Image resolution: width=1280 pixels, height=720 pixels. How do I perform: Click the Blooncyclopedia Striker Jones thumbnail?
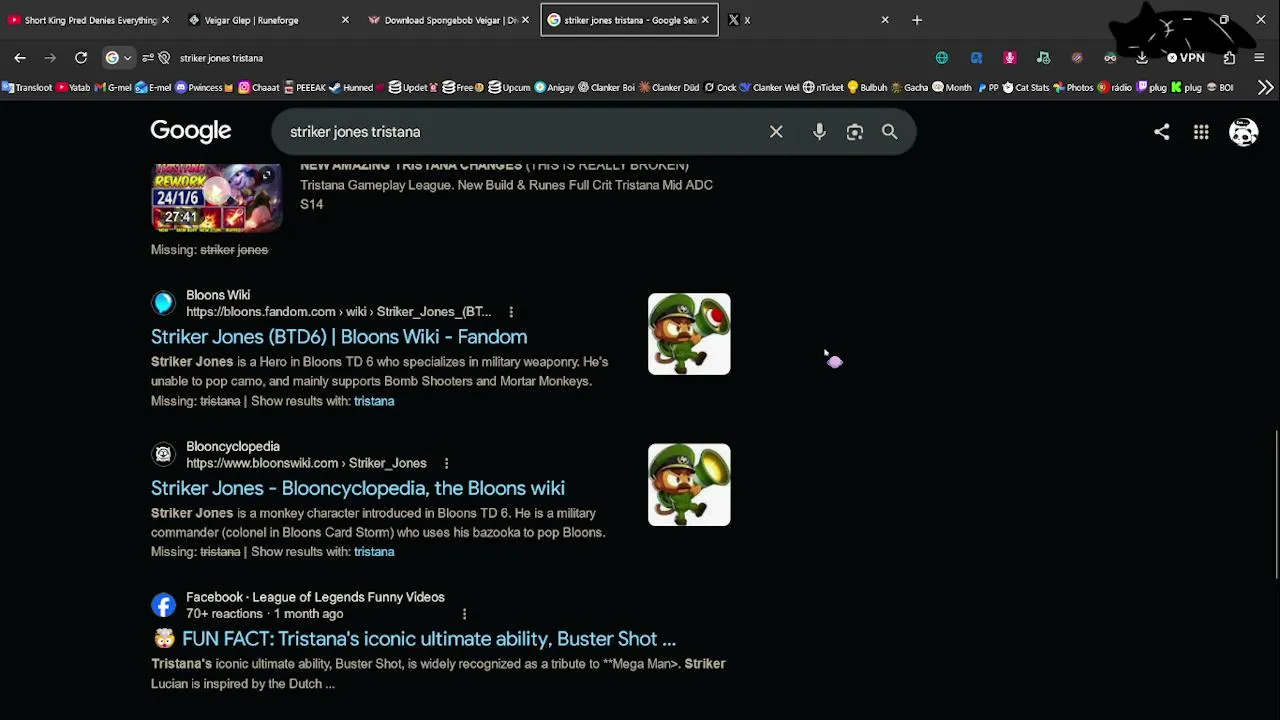(689, 485)
